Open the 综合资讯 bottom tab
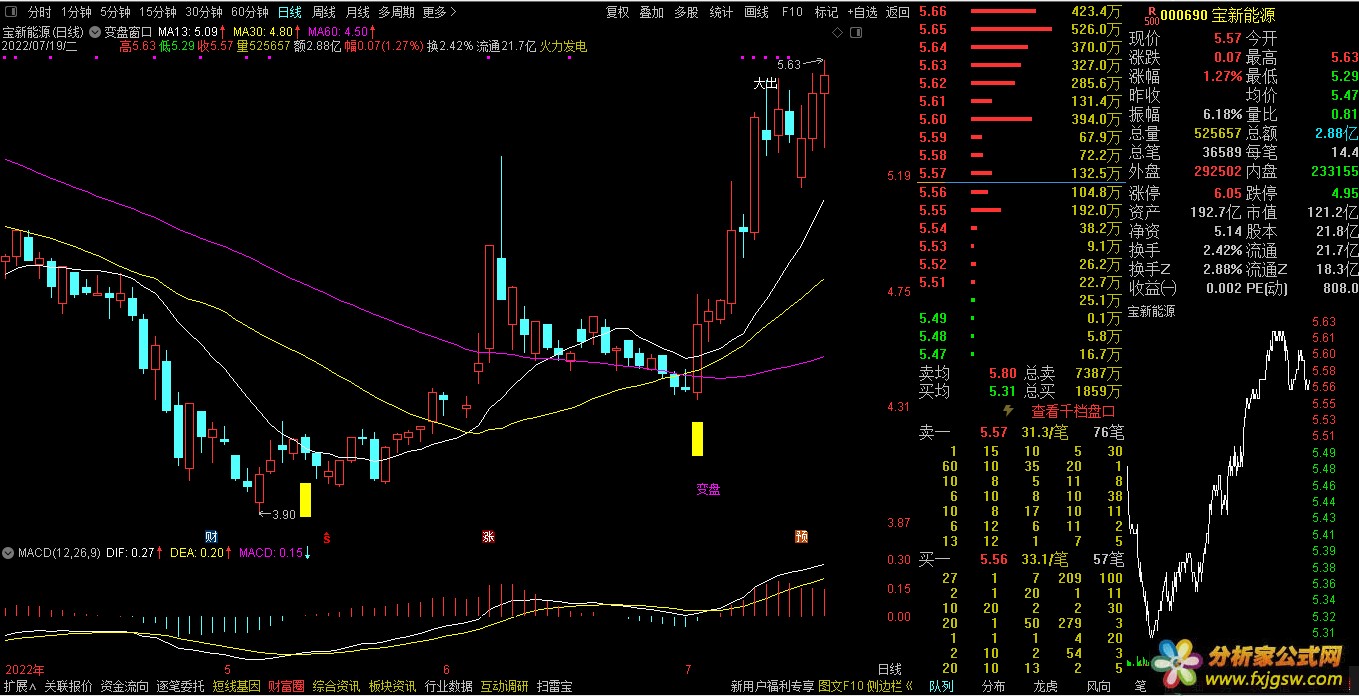This screenshot has width=1359, height=696. (x=336, y=686)
